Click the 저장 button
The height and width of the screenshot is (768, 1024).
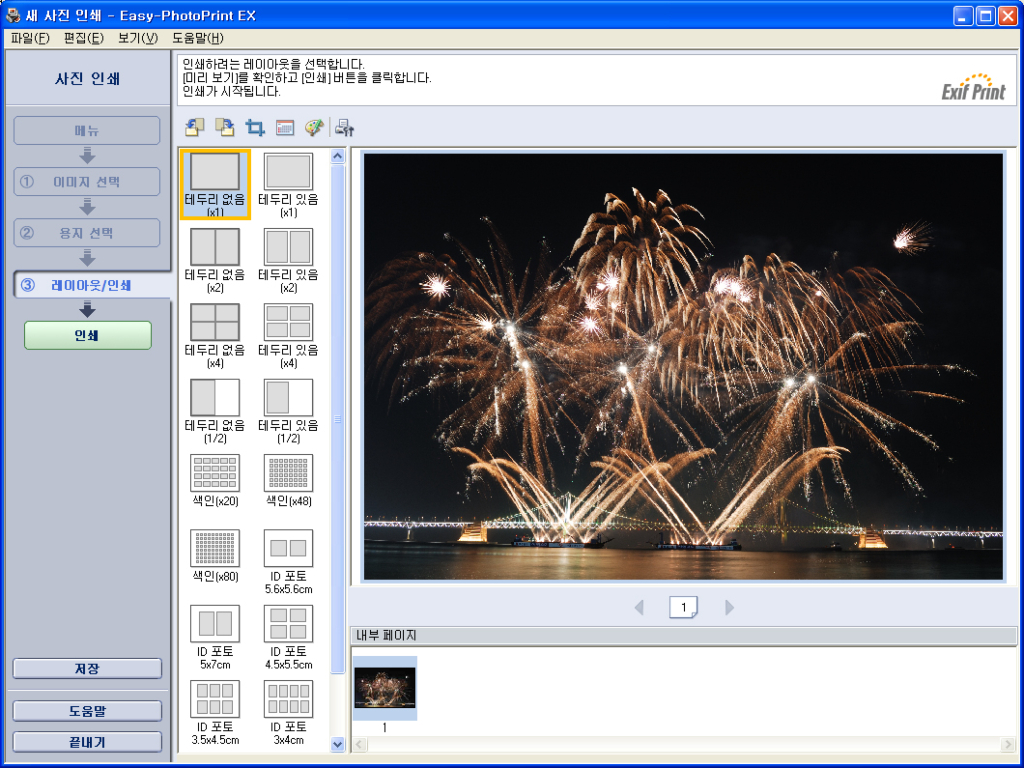point(87,669)
